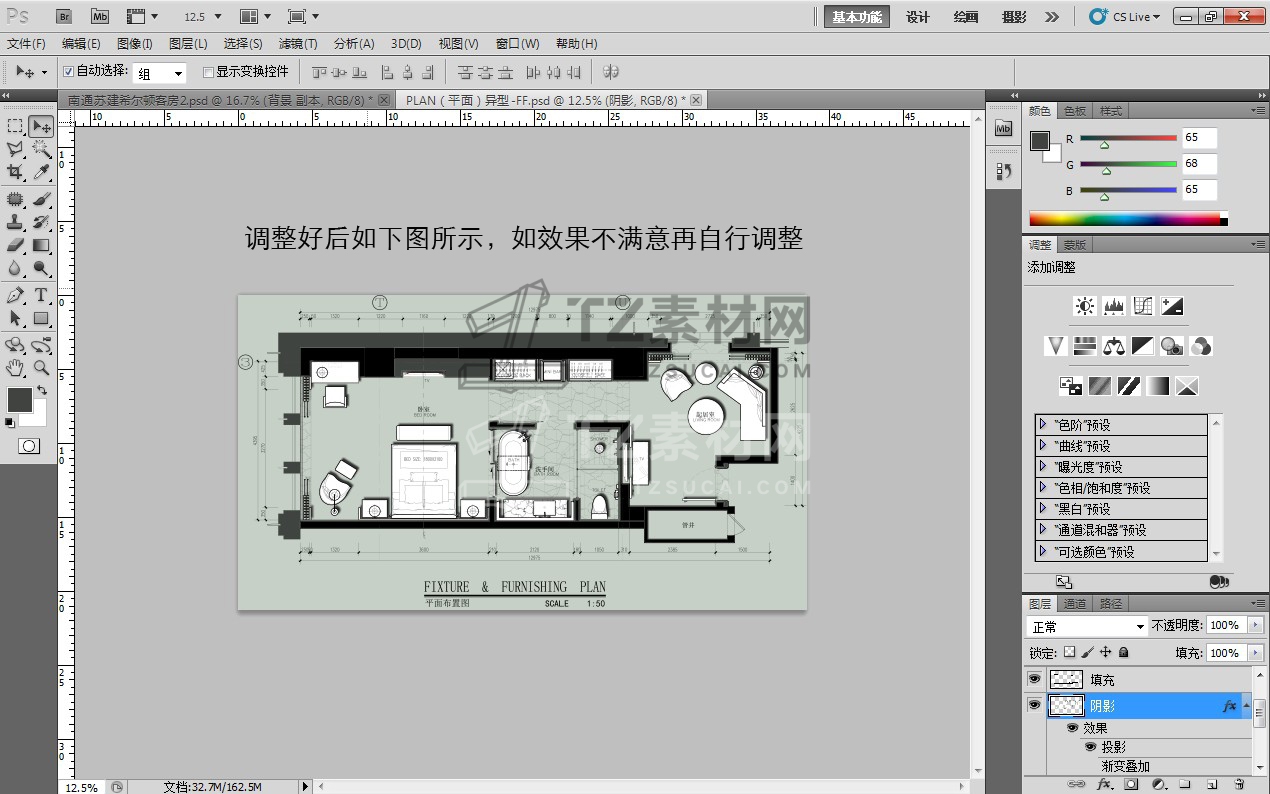Click the foreground color swatch in toolbox

tap(20, 399)
